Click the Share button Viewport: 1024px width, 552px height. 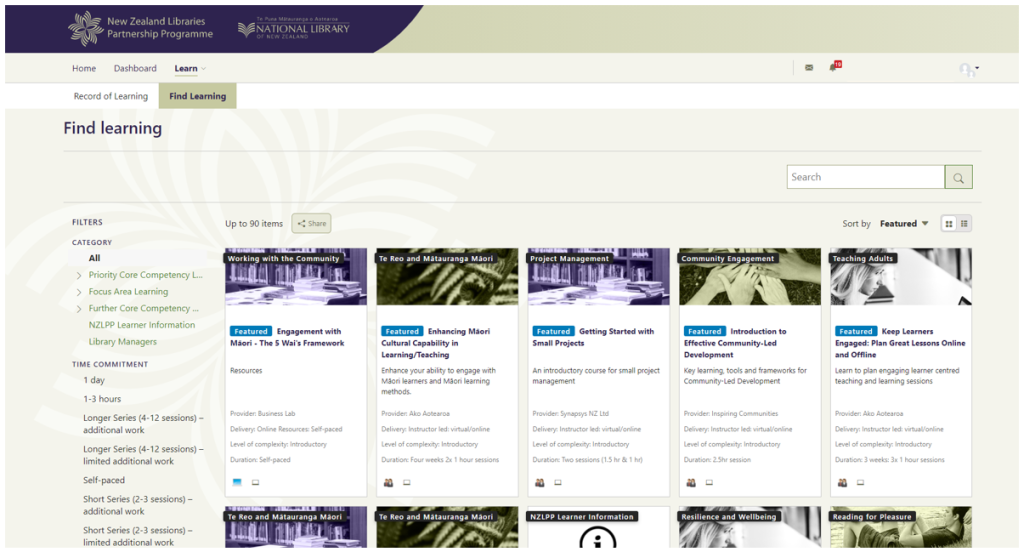tap(312, 223)
